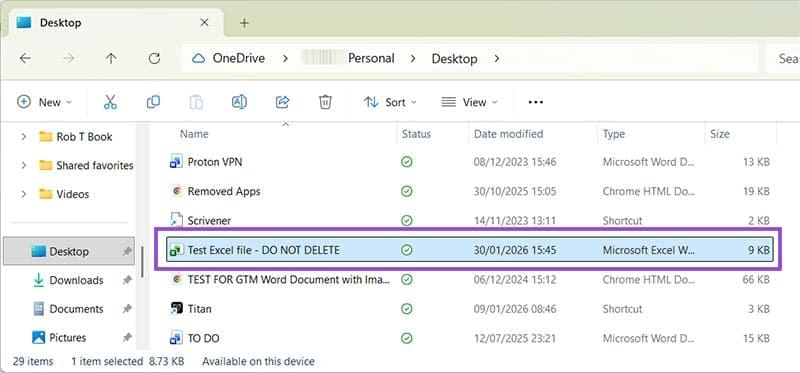This screenshot has height=373, width=800.
Task: Select the Scrivener file name
Action: click(209, 220)
